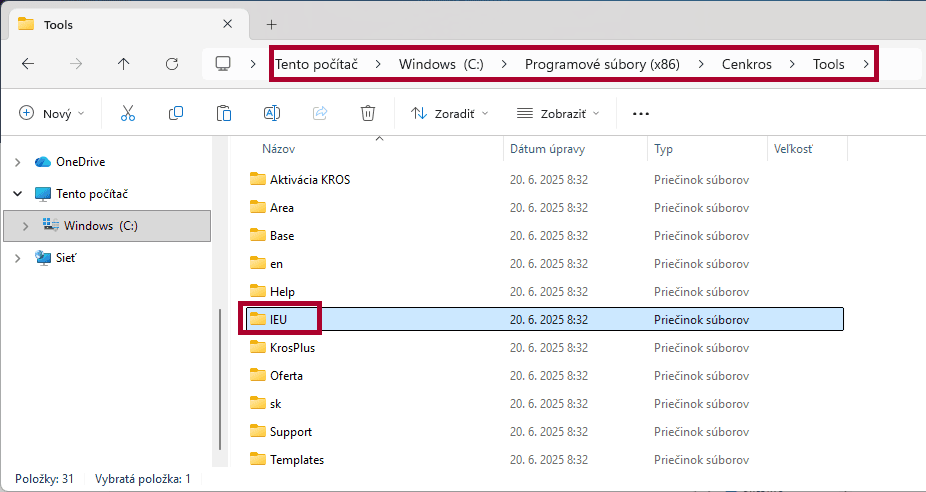Screen dimensions: 926x492
Task: Open the three-dot more options menu
Action: pyautogui.click(x=641, y=113)
